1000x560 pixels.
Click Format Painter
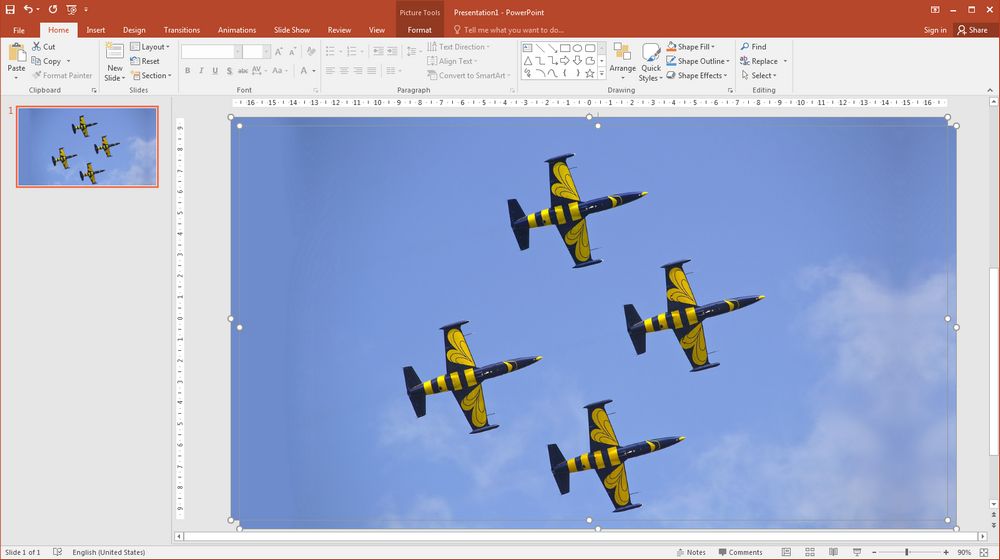coord(62,75)
